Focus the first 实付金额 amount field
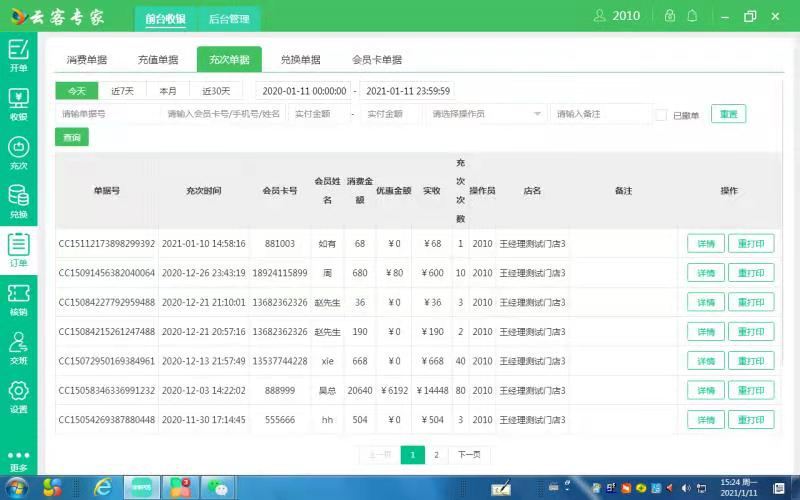The width and height of the screenshot is (800, 500). pos(319,114)
